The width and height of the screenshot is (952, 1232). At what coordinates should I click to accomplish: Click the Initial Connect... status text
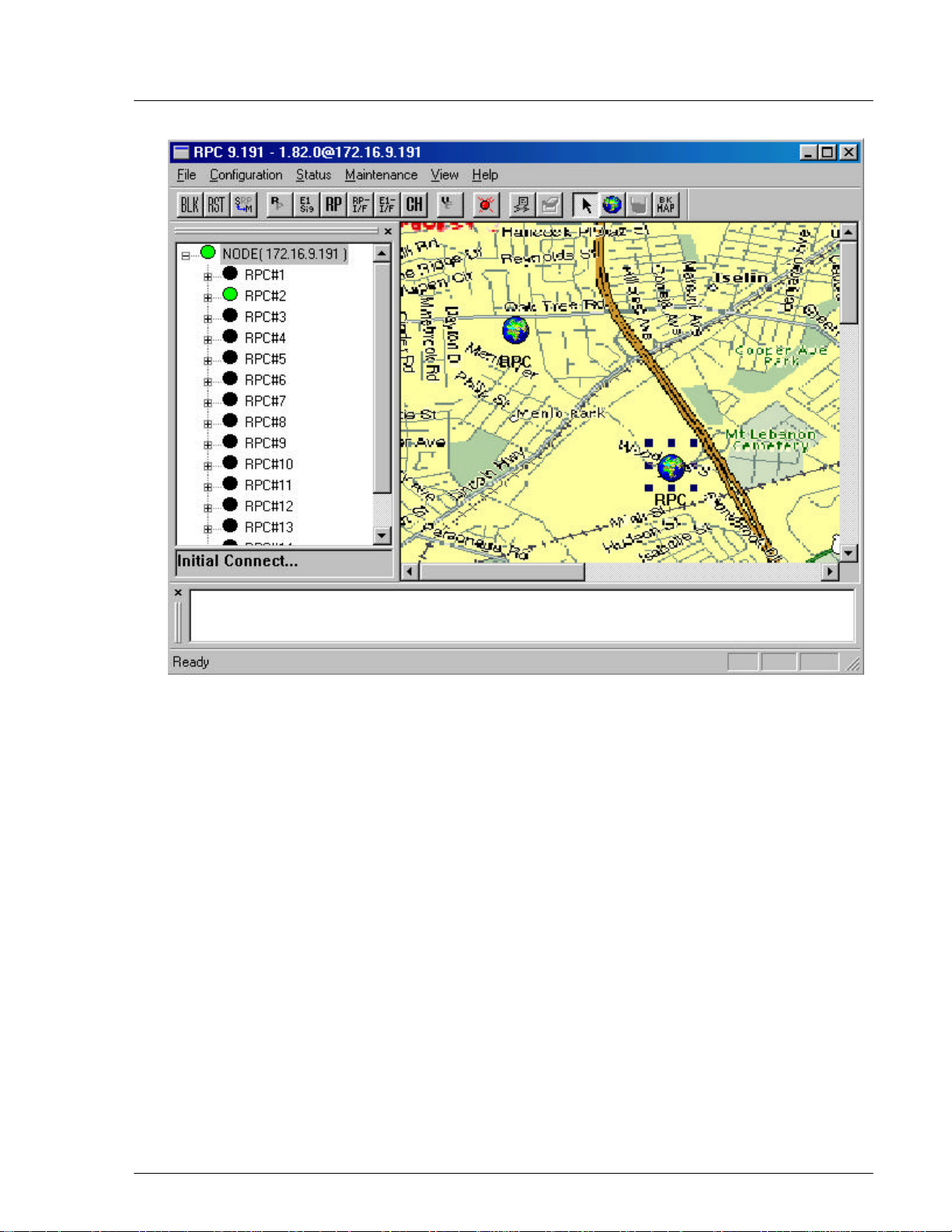click(237, 561)
